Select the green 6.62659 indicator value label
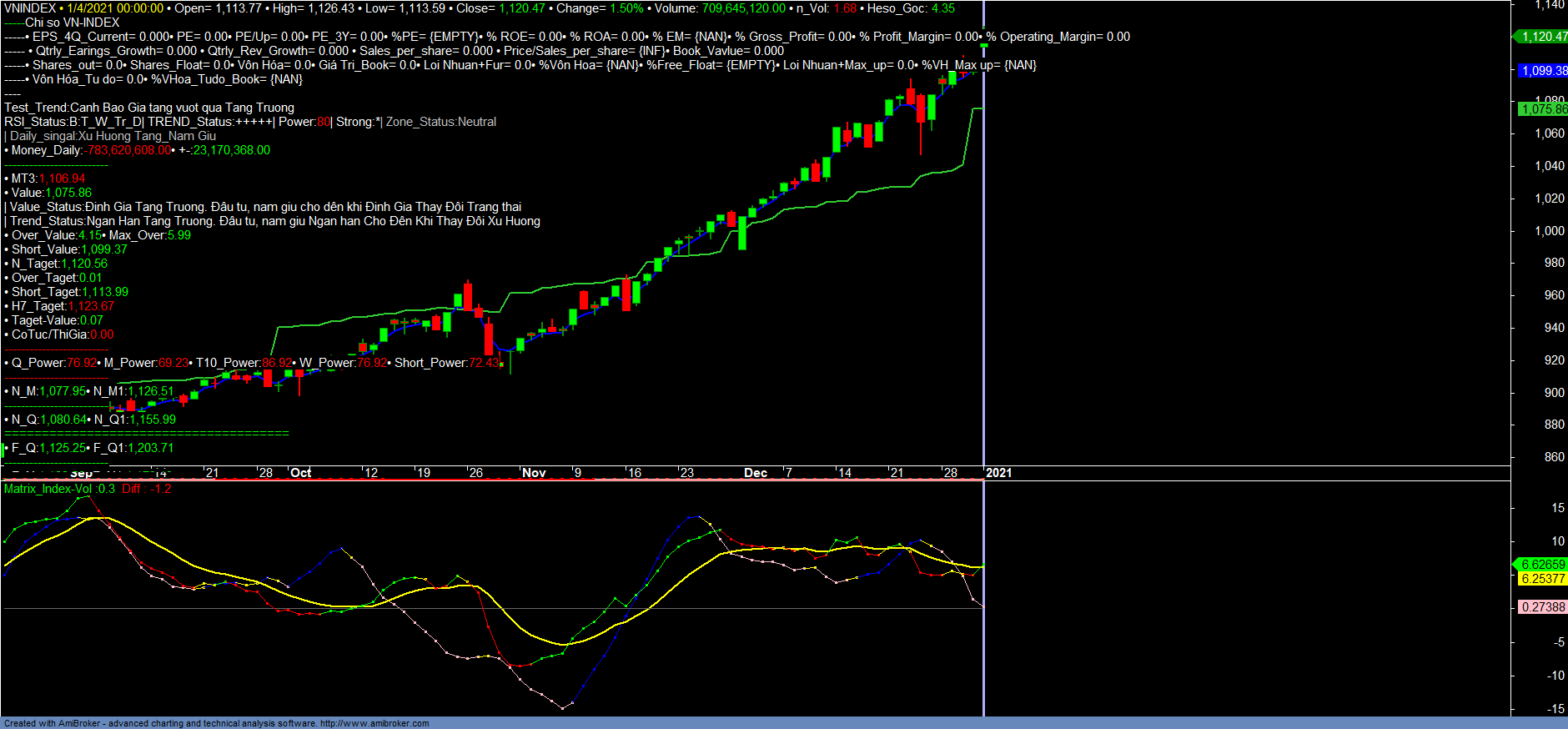Viewport: 1568px width, 729px height. point(1543,565)
